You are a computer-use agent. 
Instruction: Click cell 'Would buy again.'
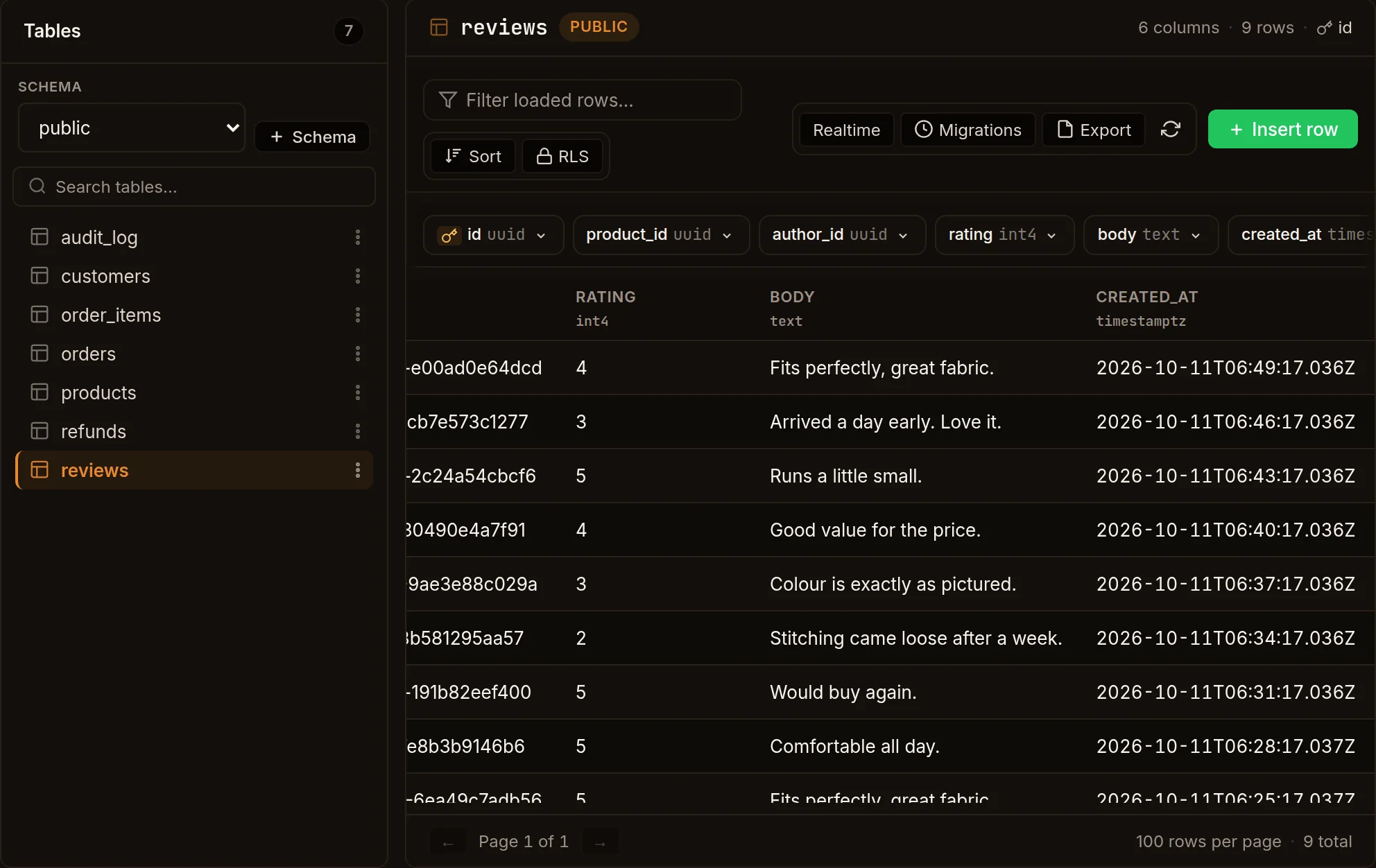(x=843, y=692)
